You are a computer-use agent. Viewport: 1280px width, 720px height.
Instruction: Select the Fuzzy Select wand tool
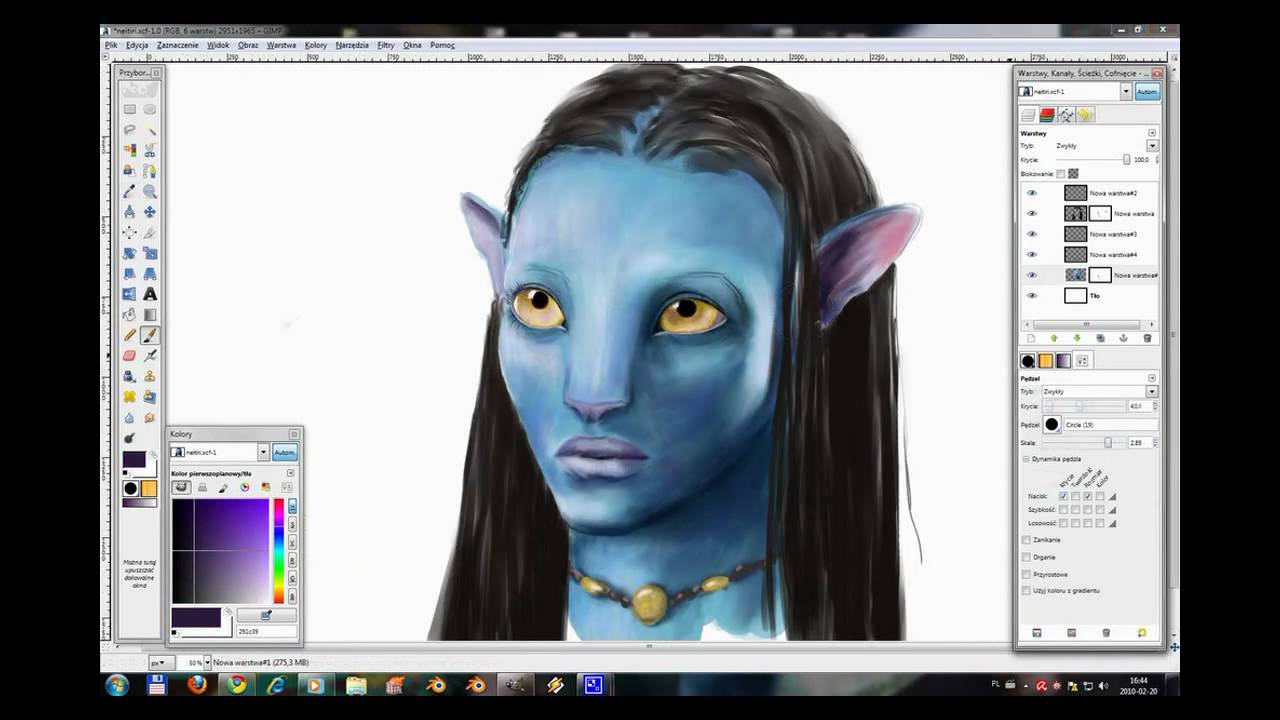[x=150, y=130]
